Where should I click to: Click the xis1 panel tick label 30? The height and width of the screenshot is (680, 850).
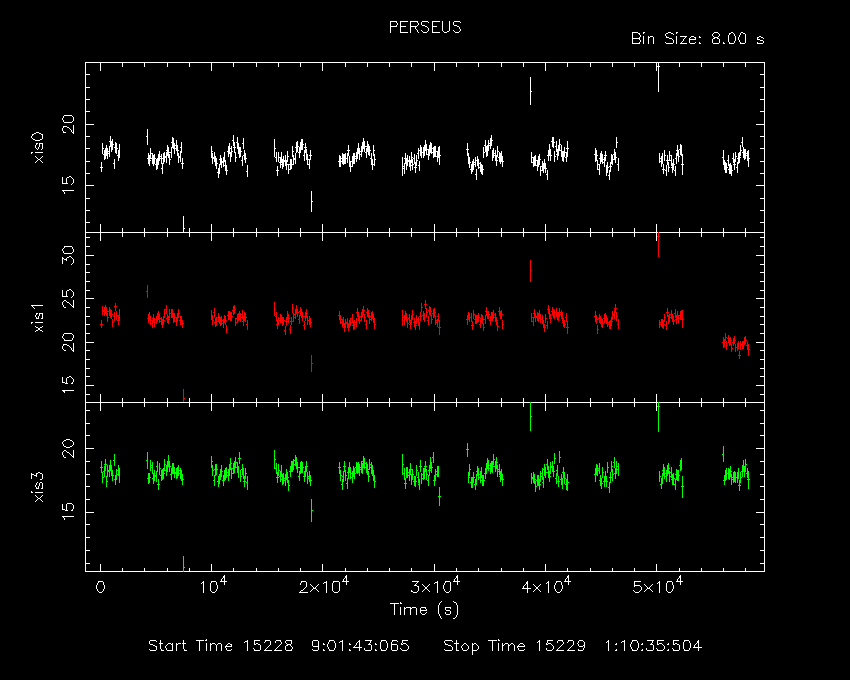(x=69, y=255)
